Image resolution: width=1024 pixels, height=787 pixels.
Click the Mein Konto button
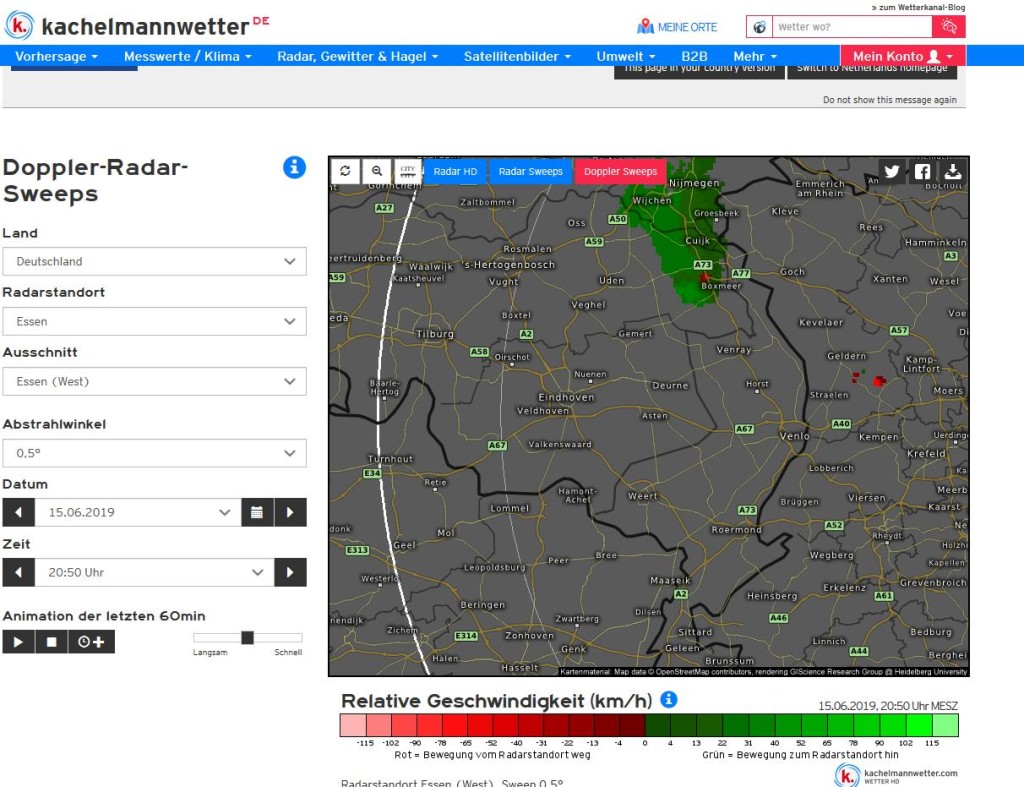tap(903, 56)
